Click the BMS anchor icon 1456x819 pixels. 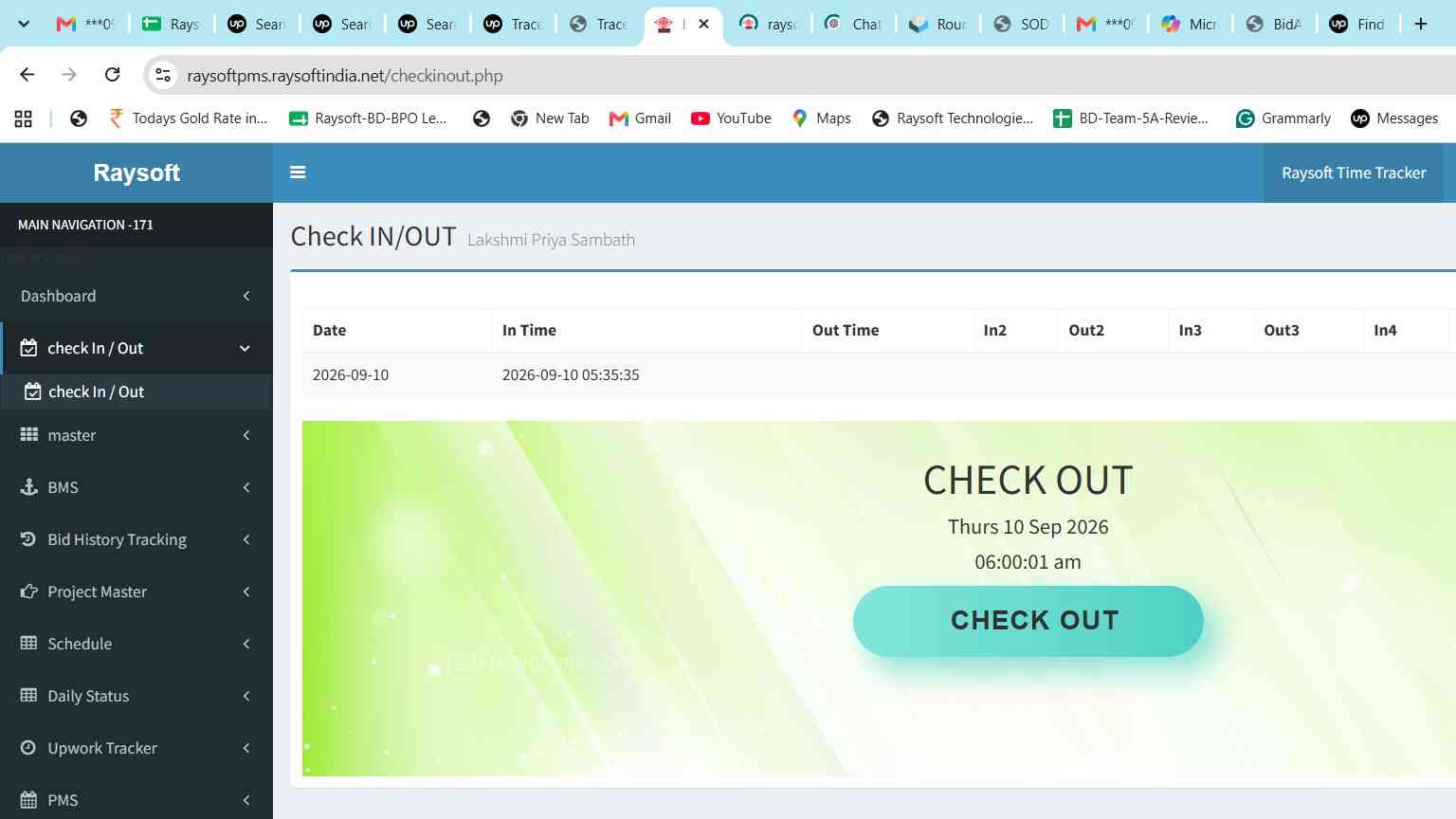(x=28, y=487)
